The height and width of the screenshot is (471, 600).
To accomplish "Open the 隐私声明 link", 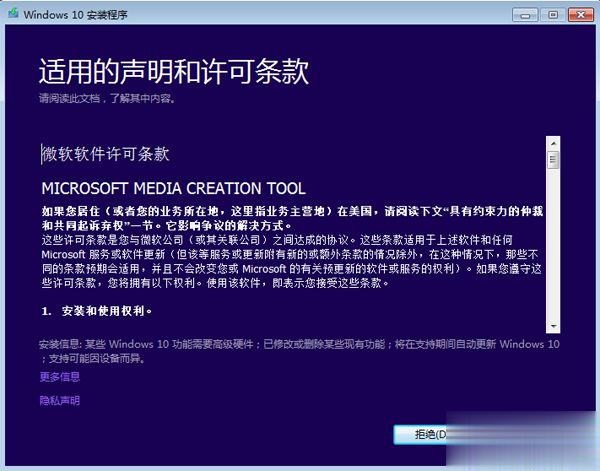I will click(x=60, y=401).
